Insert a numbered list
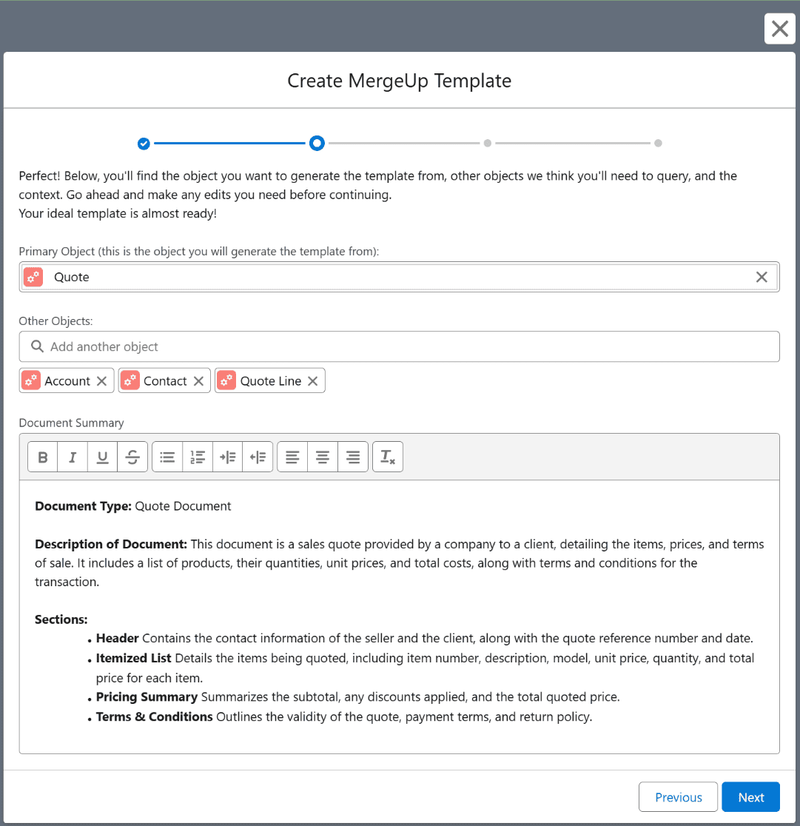 pyautogui.click(x=198, y=457)
